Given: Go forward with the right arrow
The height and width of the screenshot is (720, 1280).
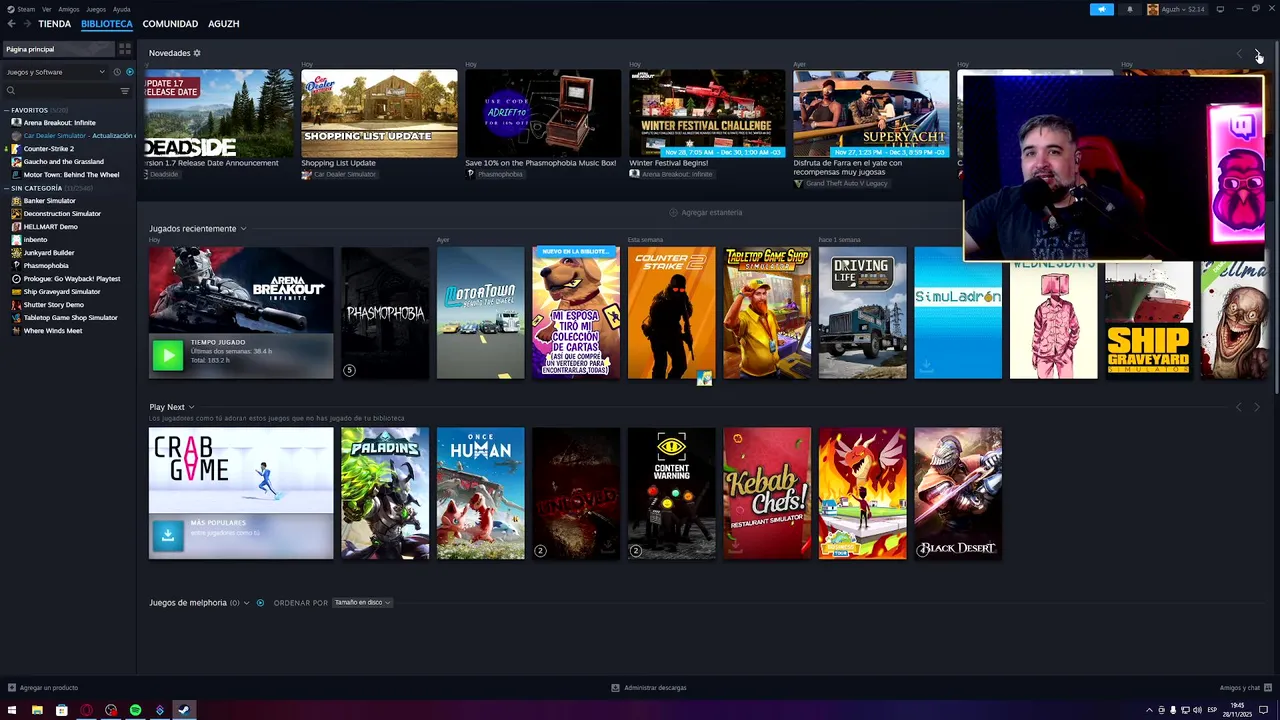Looking at the screenshot, I should point(26,24).
